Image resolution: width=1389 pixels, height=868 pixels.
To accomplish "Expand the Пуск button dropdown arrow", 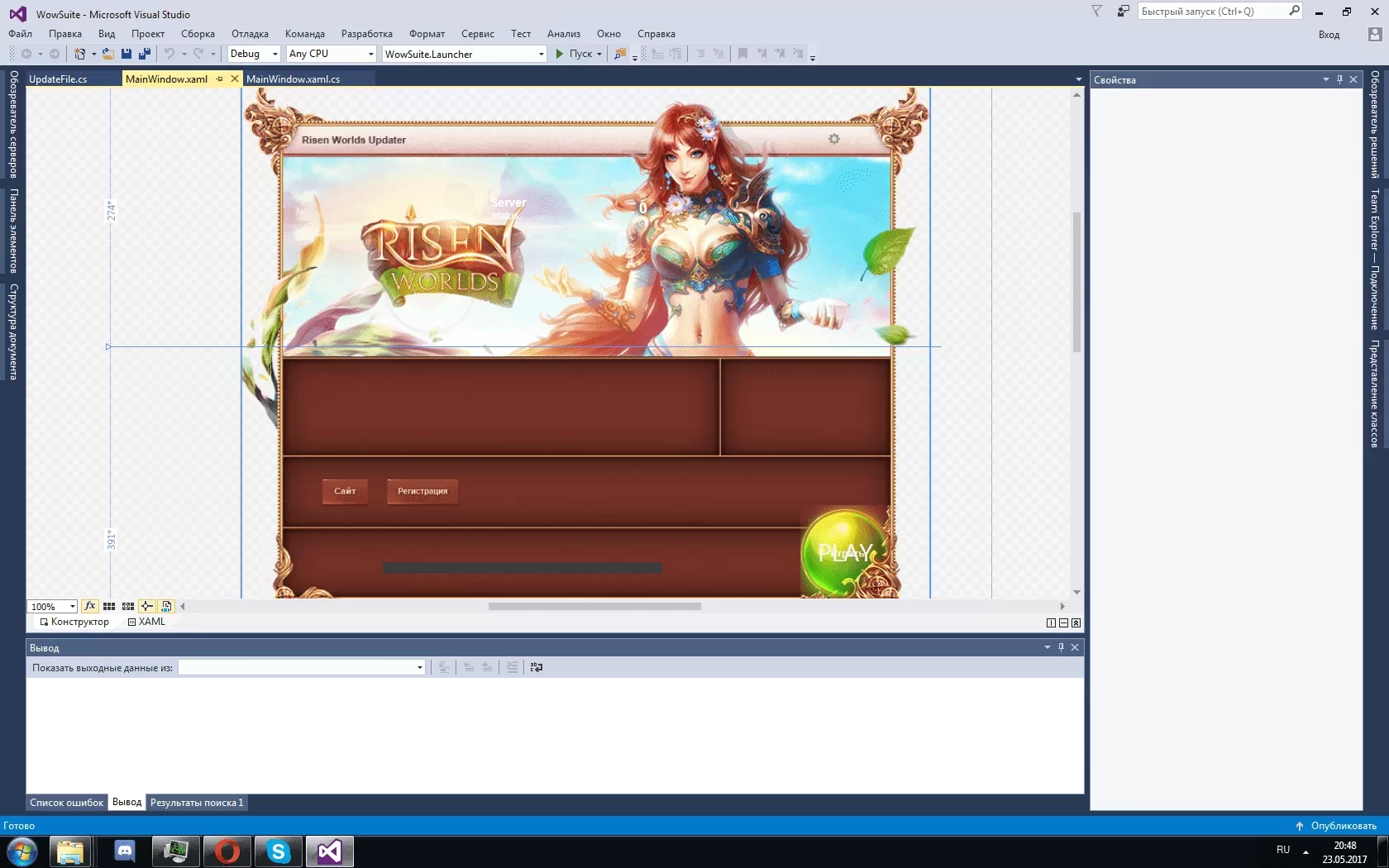I will pos(599,54).
